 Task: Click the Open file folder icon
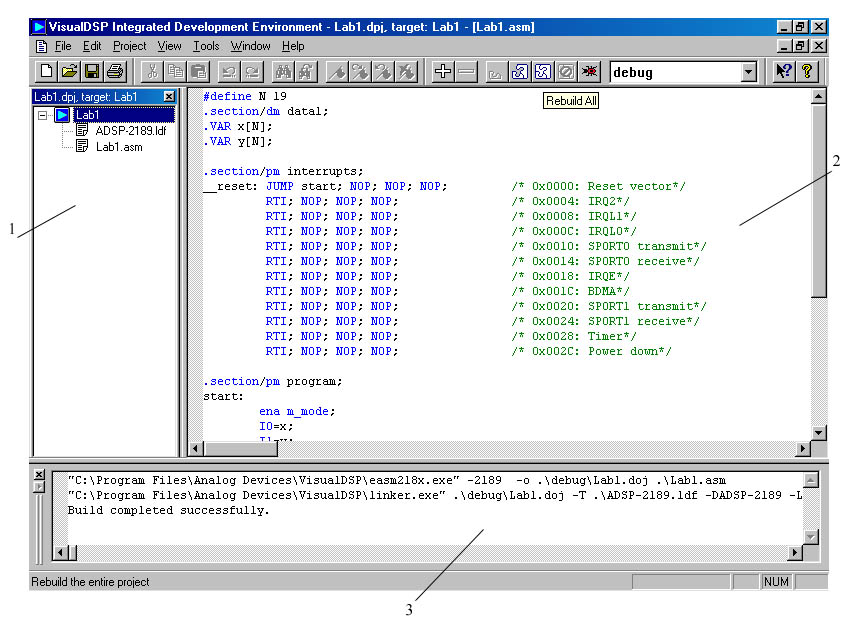pos(69,72)
